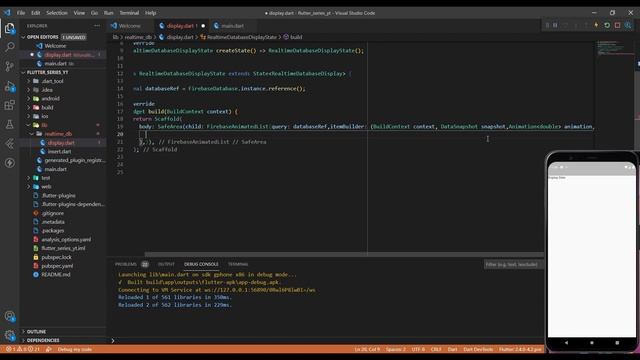This screenshot has height=360, width=640.
Task: Open the View menu
Action: (79, 13)
